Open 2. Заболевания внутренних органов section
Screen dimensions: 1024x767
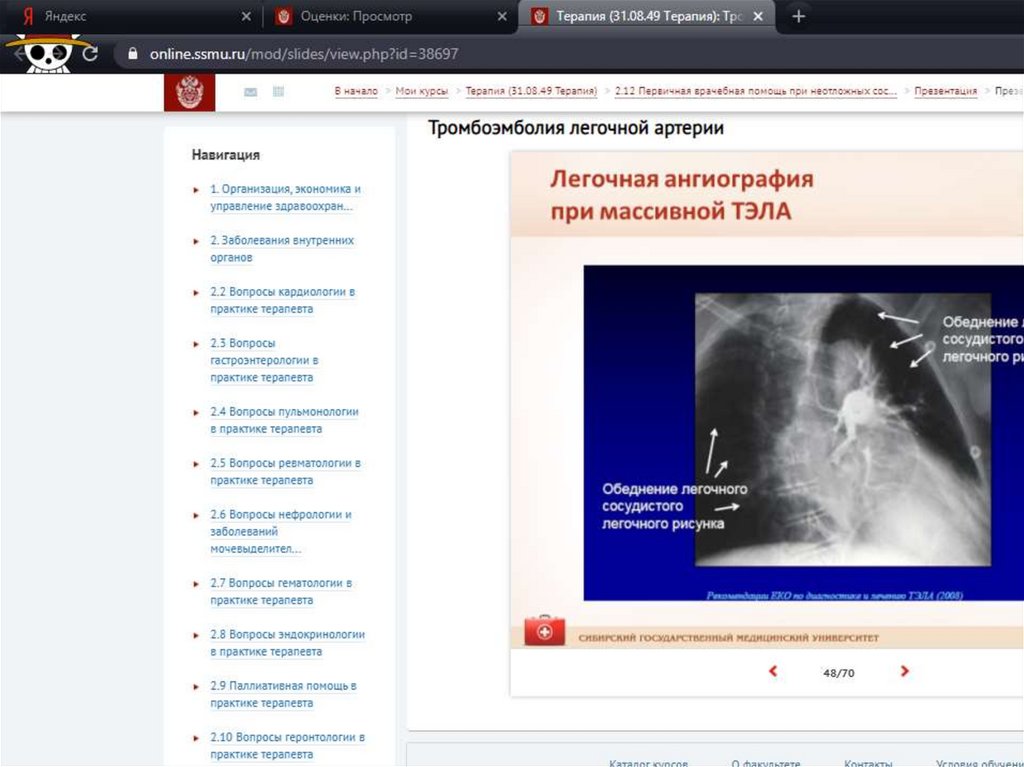[x=282, y=249]
